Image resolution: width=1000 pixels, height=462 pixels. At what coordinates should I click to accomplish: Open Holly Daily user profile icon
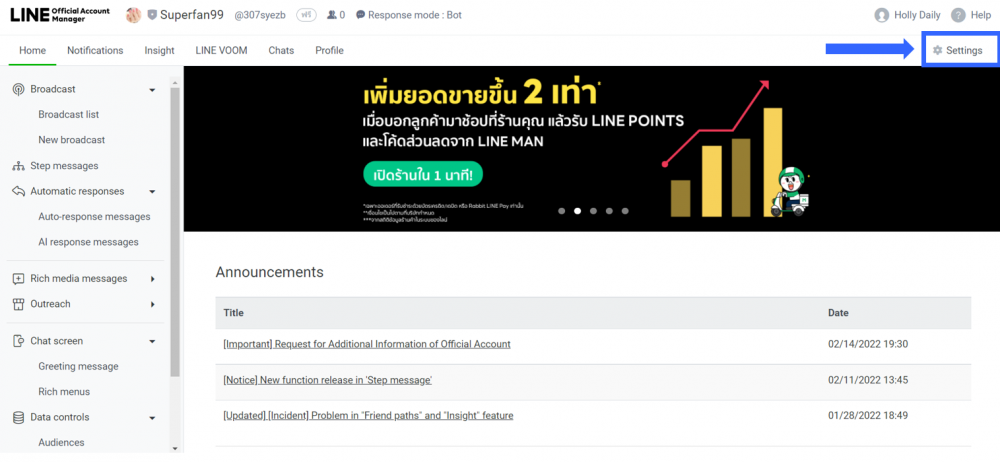click(882, 15)
